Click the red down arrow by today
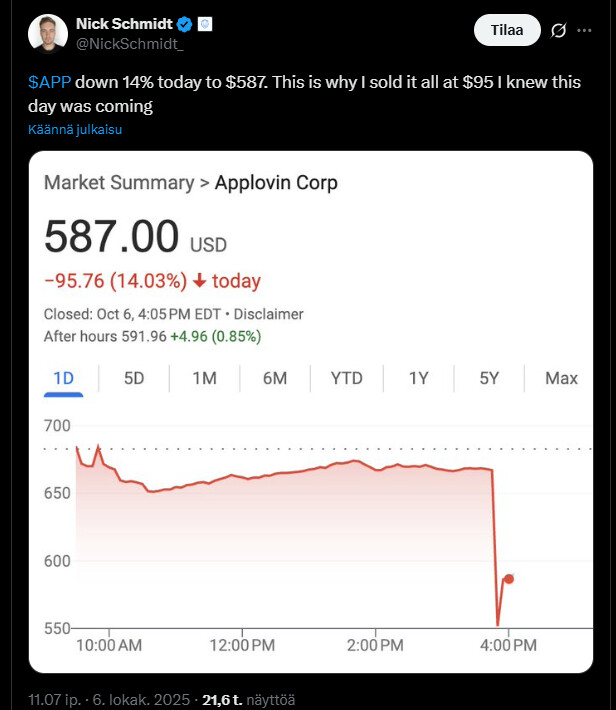 (x=200, y=282)
